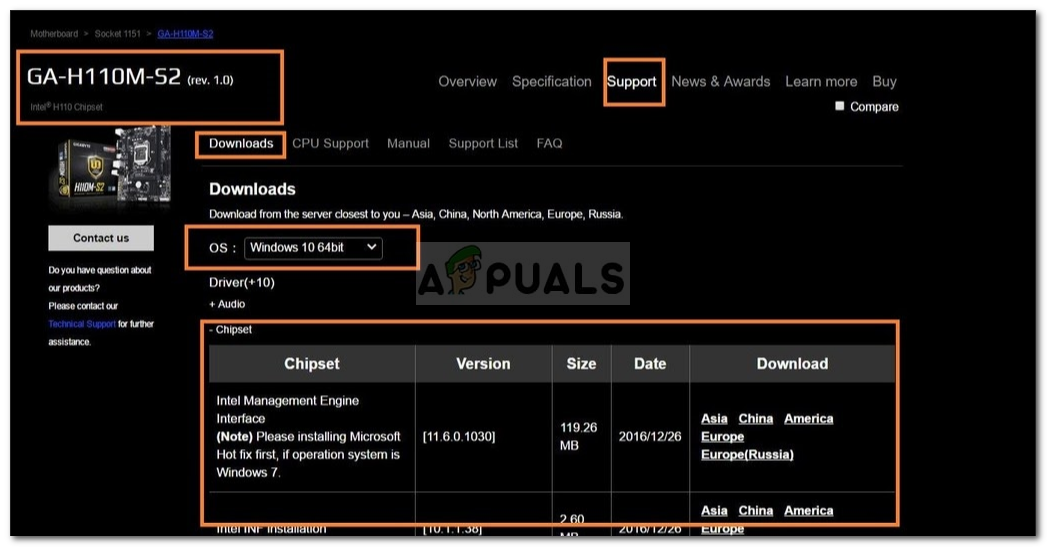Click the Size column header
Viewport: 1047px width, 547px height.
[x=581, y=363]
